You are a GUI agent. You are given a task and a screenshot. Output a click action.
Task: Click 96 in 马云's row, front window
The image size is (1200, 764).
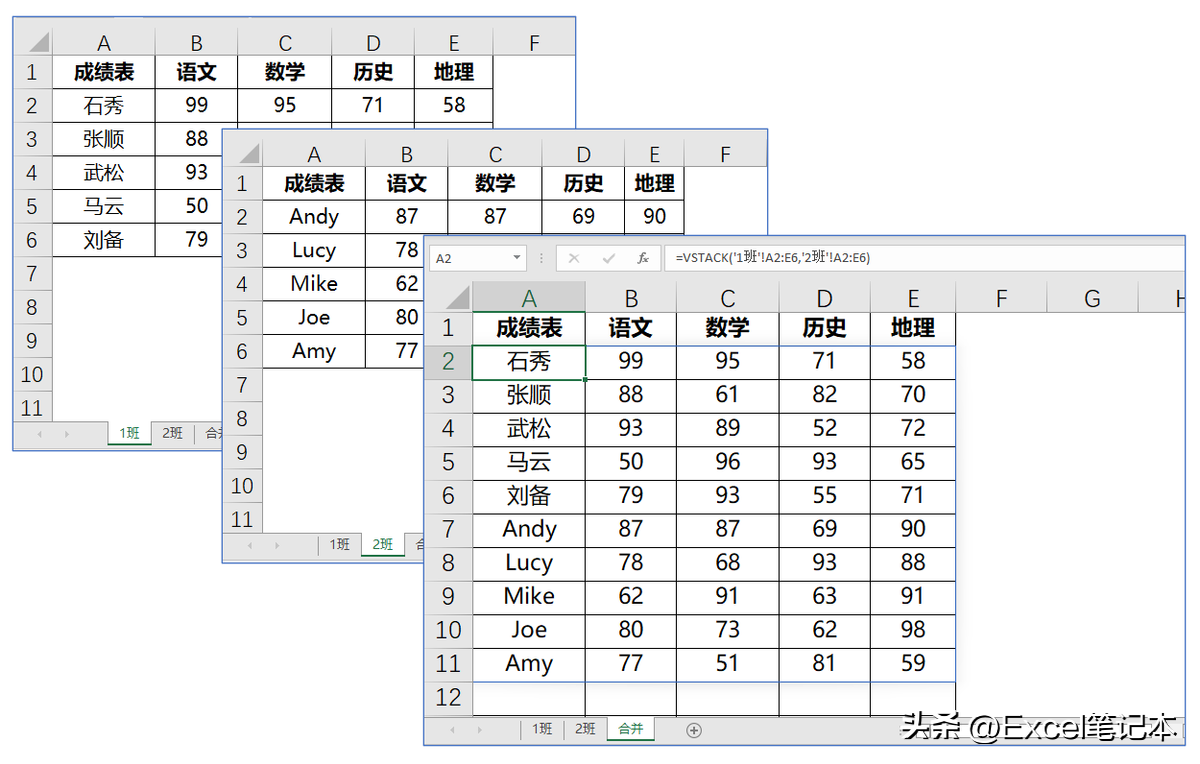point(727,462)
